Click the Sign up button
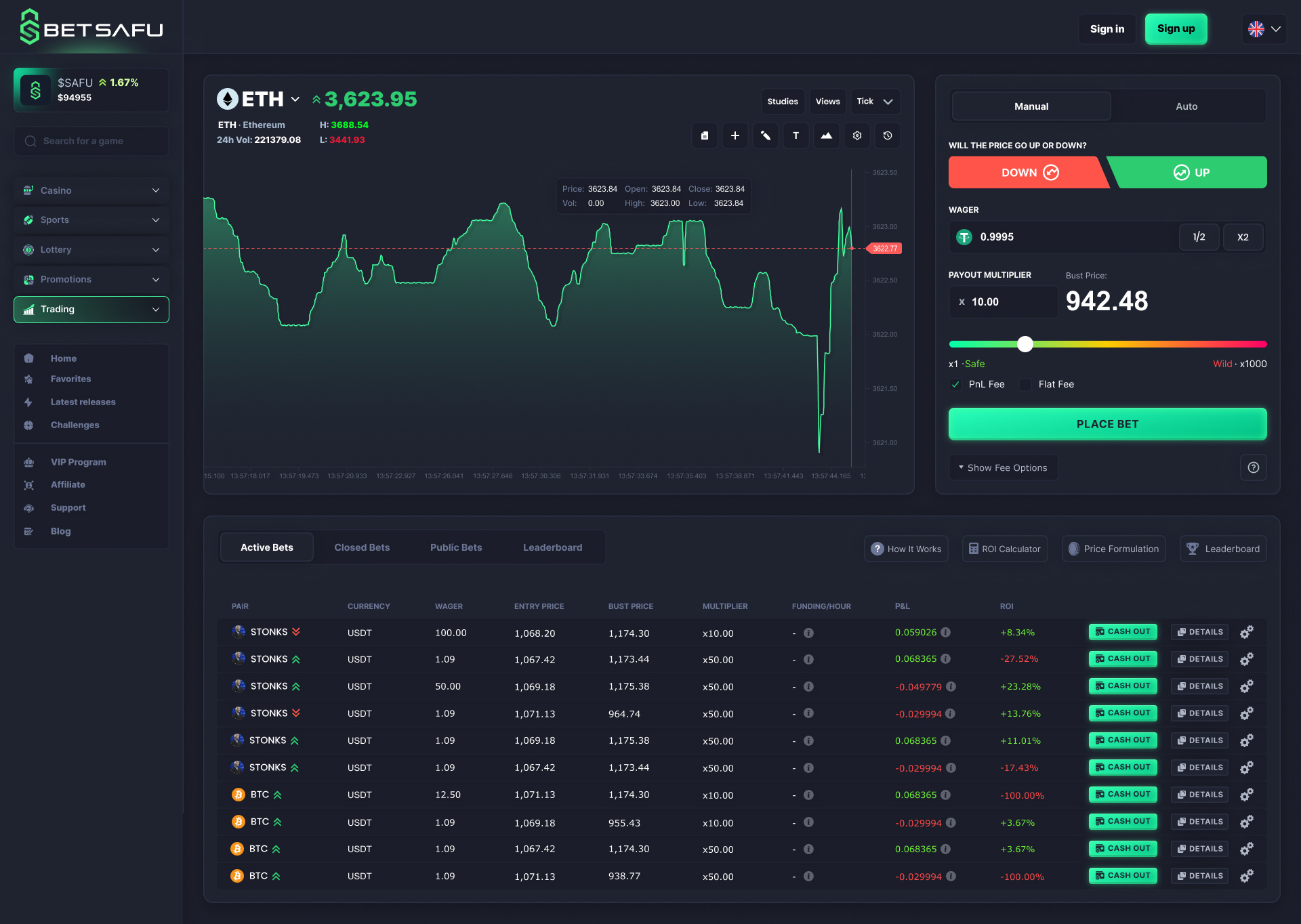 pyautogui.click(x=1176, y=28)
